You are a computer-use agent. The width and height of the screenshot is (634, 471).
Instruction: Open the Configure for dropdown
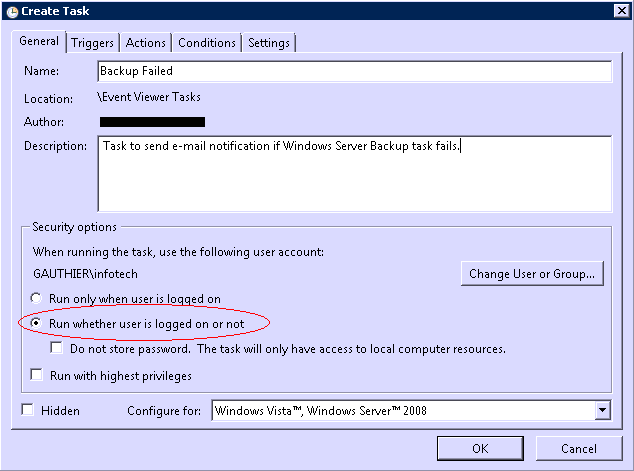[x=411, y=411]
